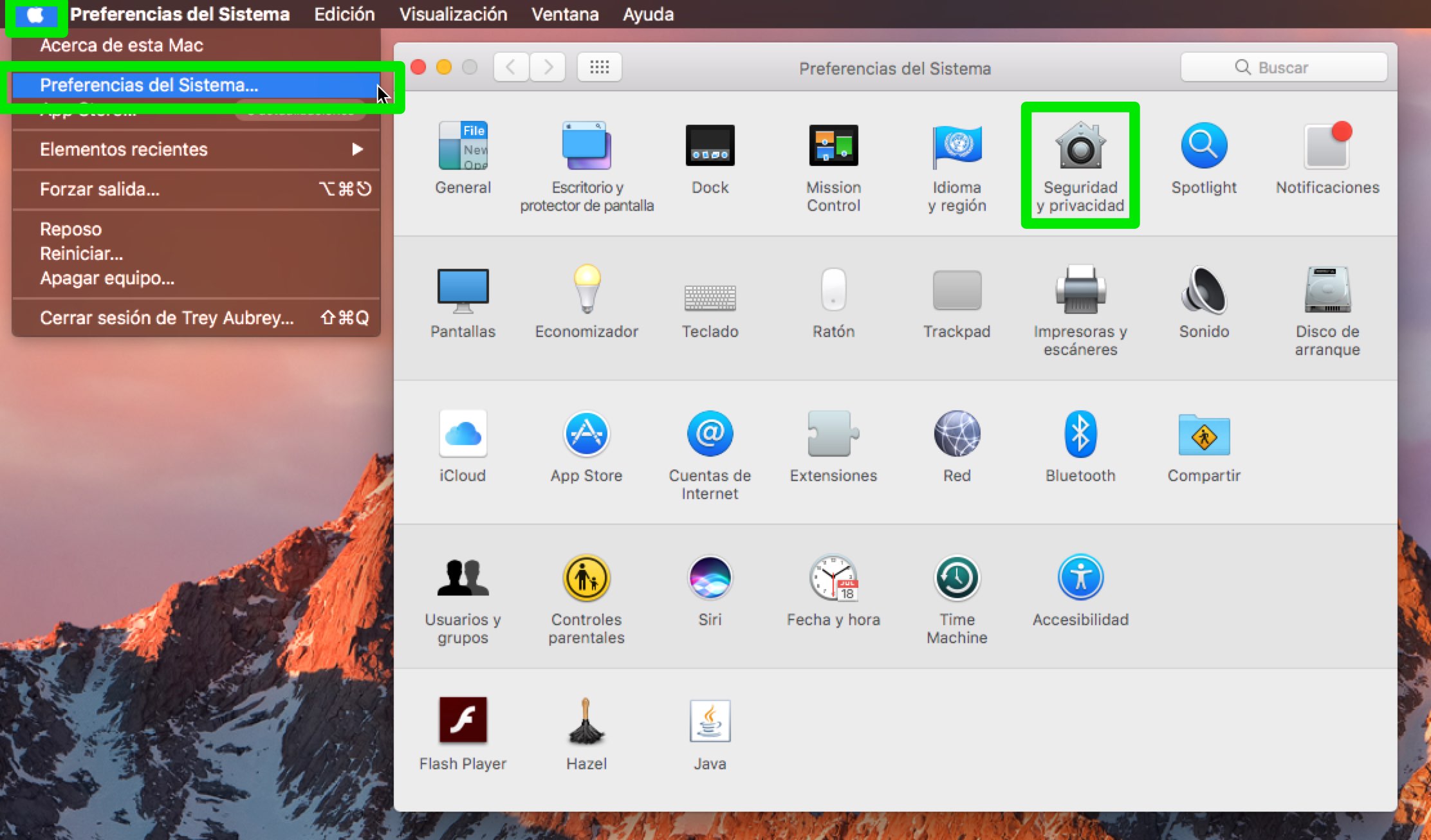Click the Buscar search field

point(1283,67)
